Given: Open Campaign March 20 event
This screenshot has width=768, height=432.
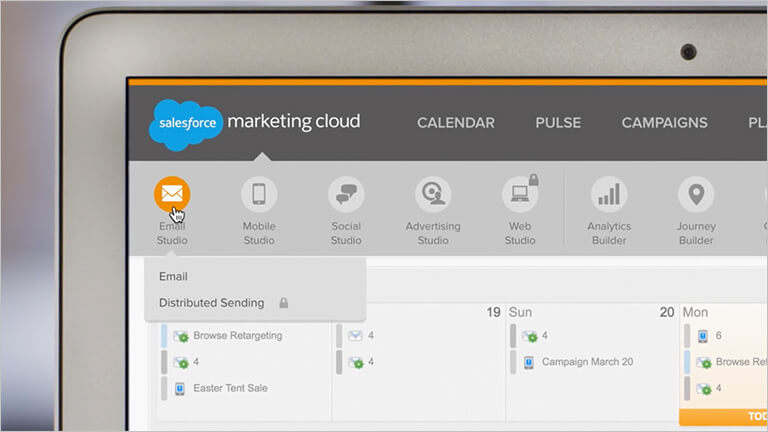Looking at the screenshot, I should click(585, 362).
